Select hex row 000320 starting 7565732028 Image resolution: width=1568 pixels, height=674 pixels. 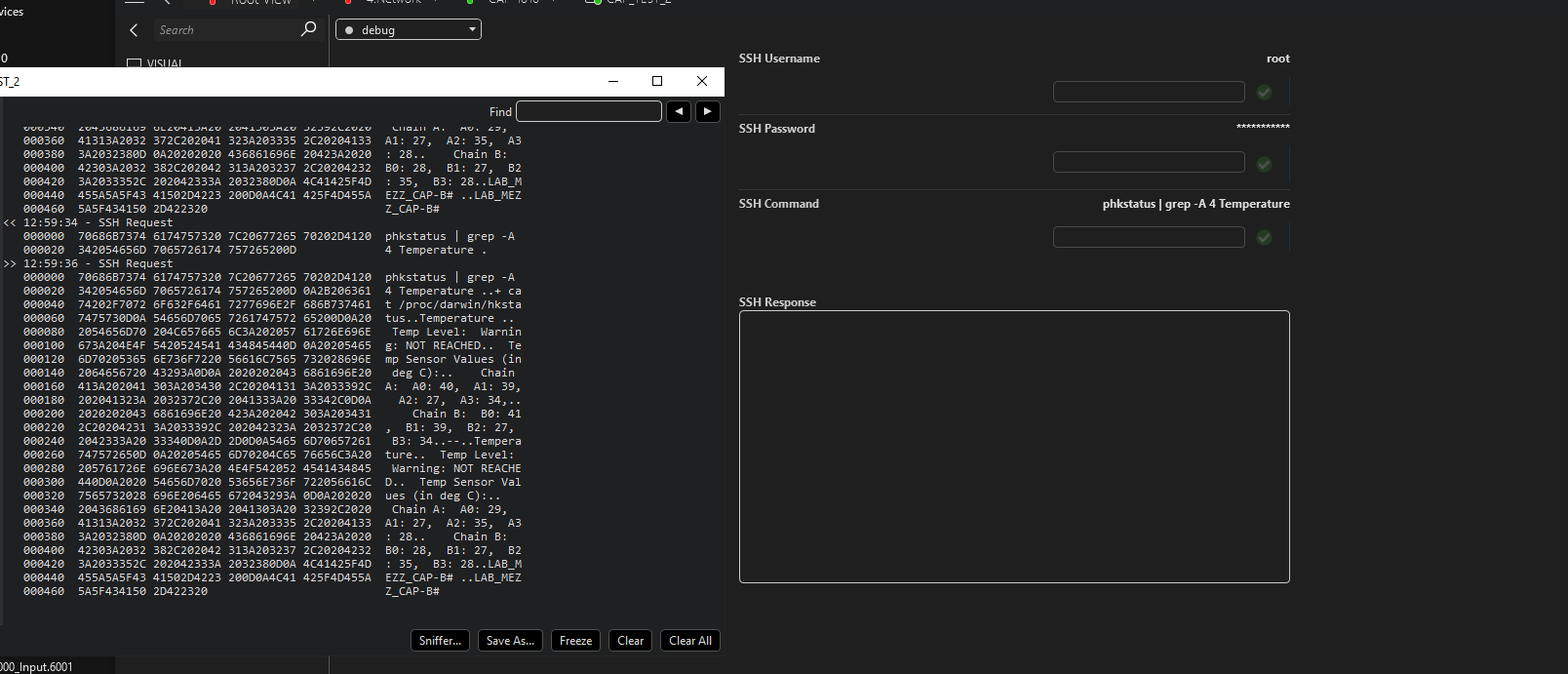coord(272,496)
